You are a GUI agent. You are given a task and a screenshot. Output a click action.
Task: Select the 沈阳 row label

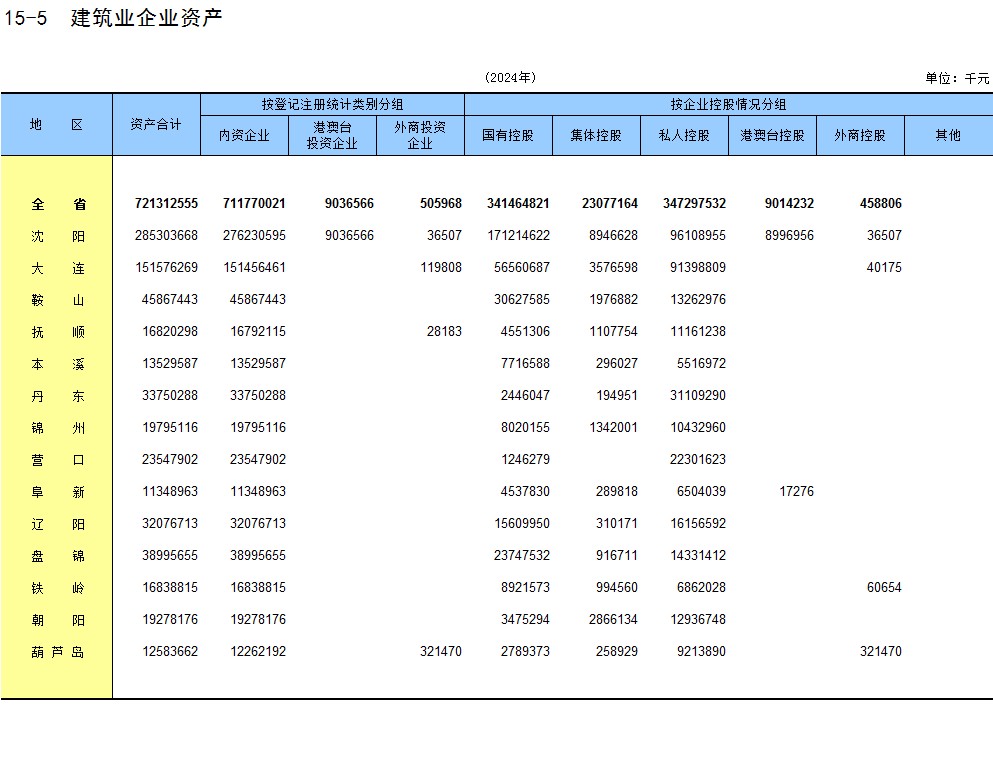click(58, 236)
